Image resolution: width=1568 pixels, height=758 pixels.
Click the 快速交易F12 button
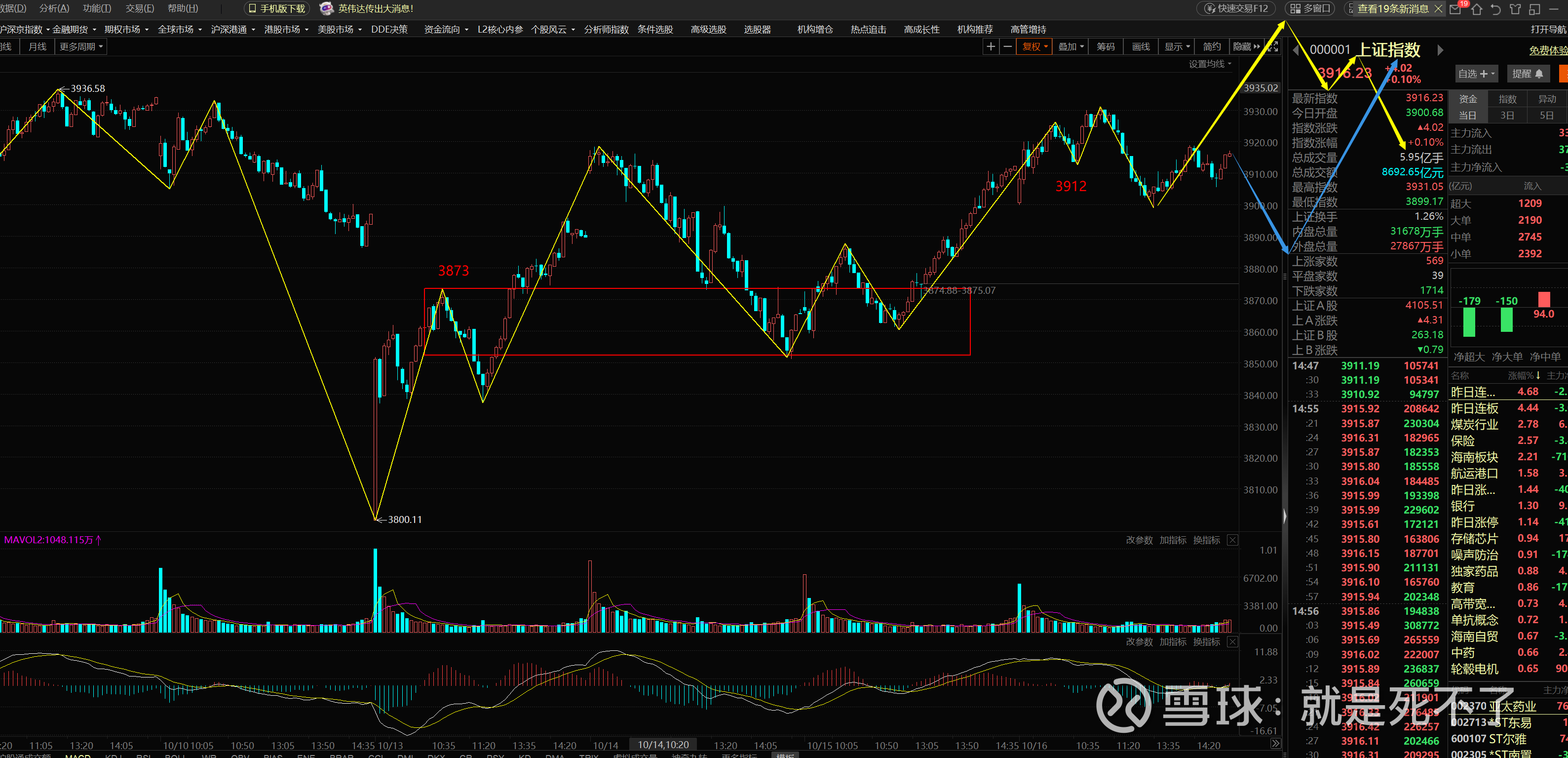click(1237, 8)
